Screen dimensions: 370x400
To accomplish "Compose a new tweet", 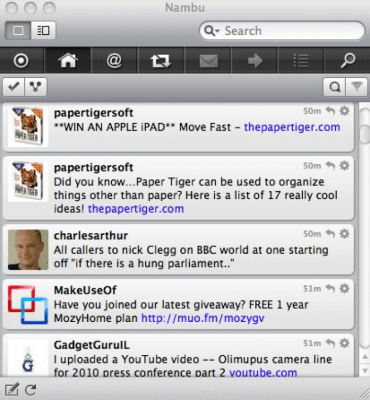I will (11, 389).
